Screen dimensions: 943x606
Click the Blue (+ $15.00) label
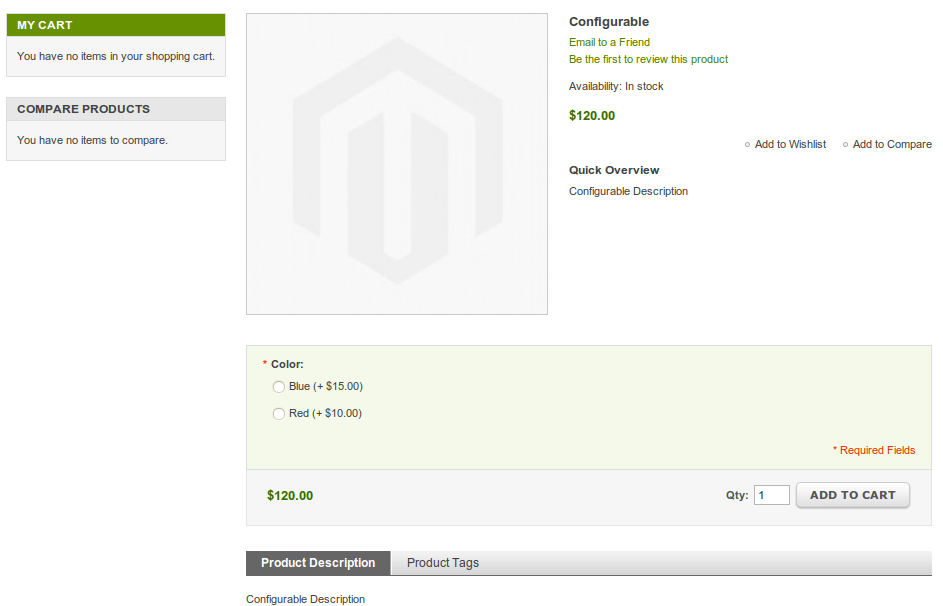pos(325,386)
